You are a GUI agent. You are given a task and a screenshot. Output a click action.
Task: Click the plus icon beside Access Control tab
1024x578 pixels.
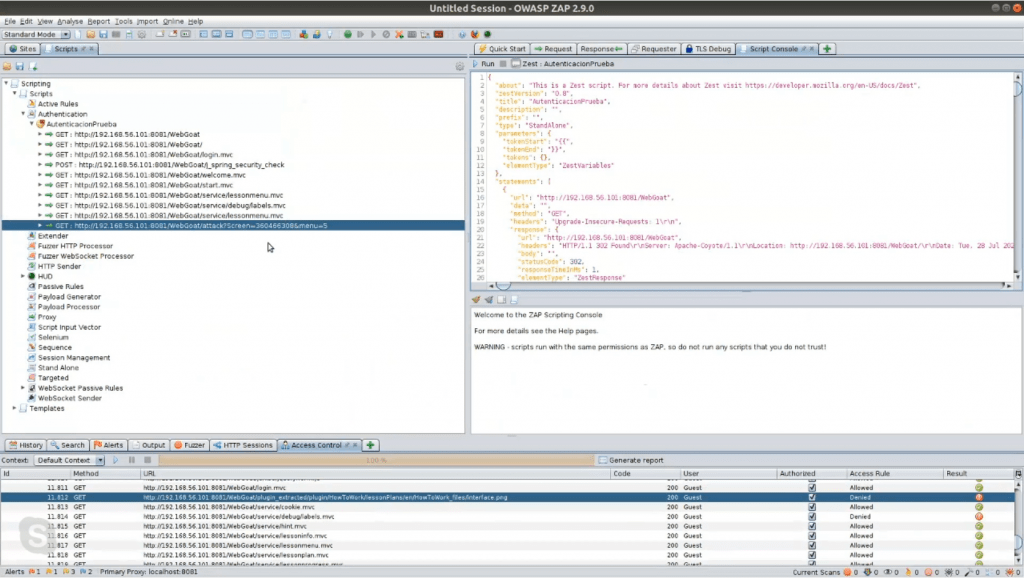tap(370, 445)
